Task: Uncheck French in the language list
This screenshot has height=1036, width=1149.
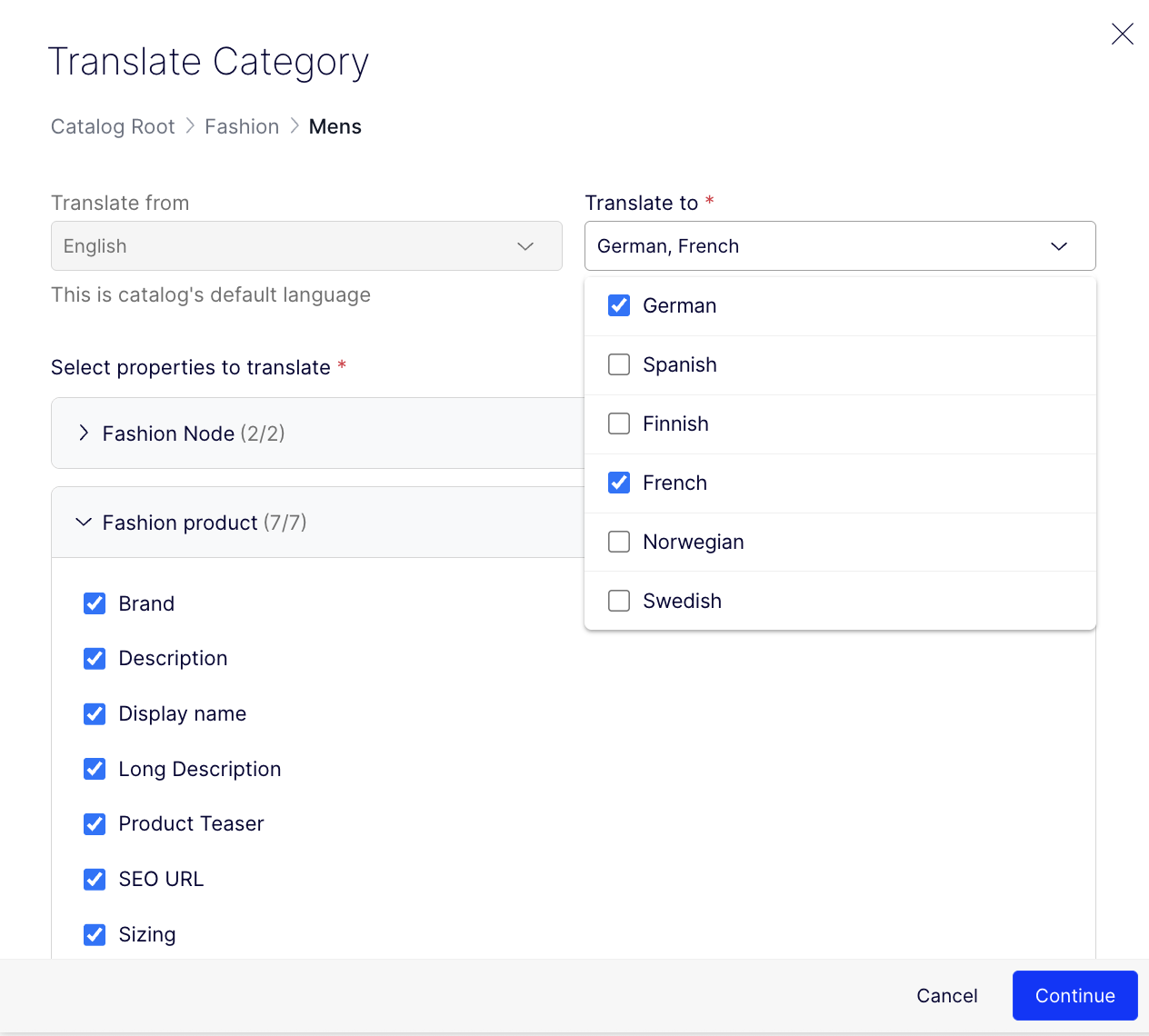Action: pos(618,483)
